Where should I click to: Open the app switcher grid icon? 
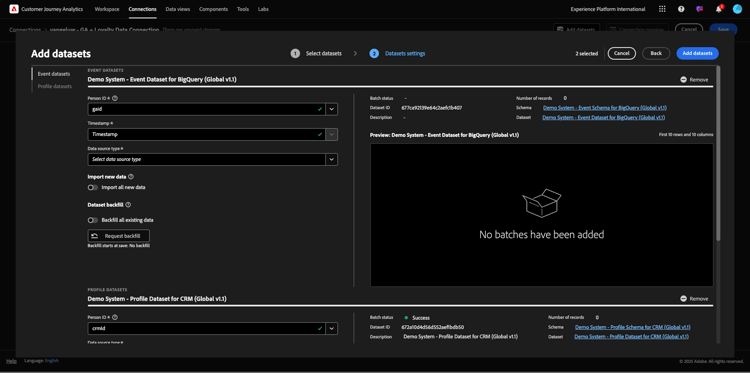[662, 9]
